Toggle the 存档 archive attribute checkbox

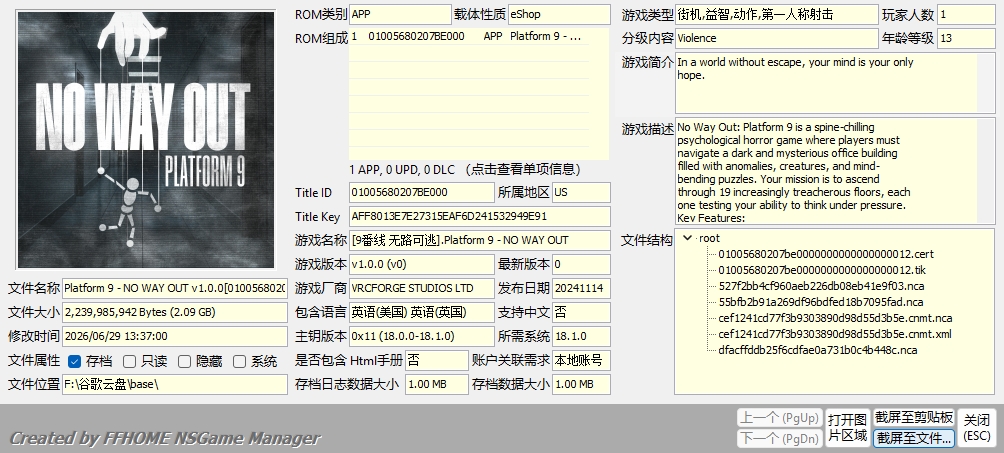coord(74,361)
